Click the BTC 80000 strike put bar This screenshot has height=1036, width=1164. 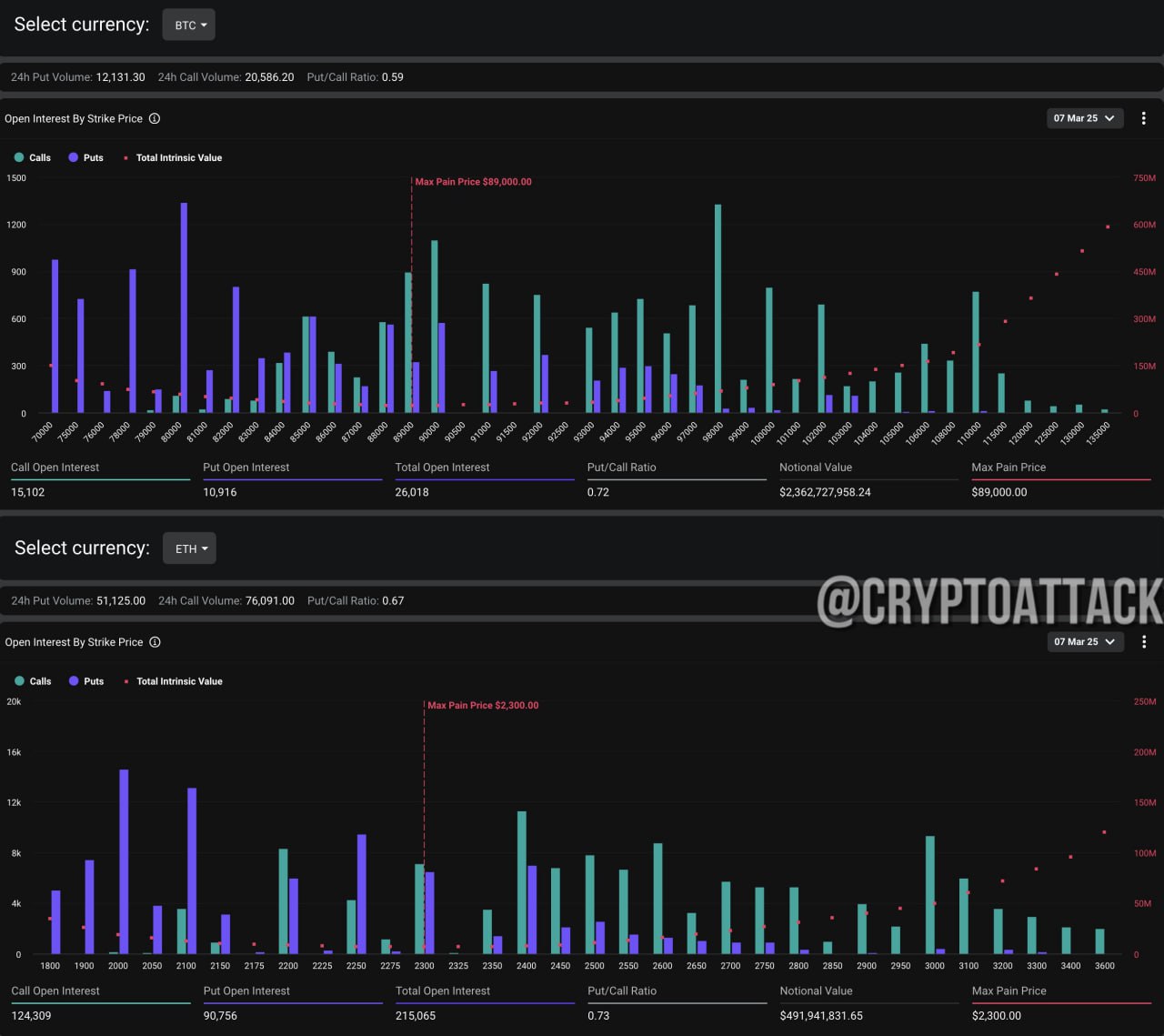click(x=184, y=307)
